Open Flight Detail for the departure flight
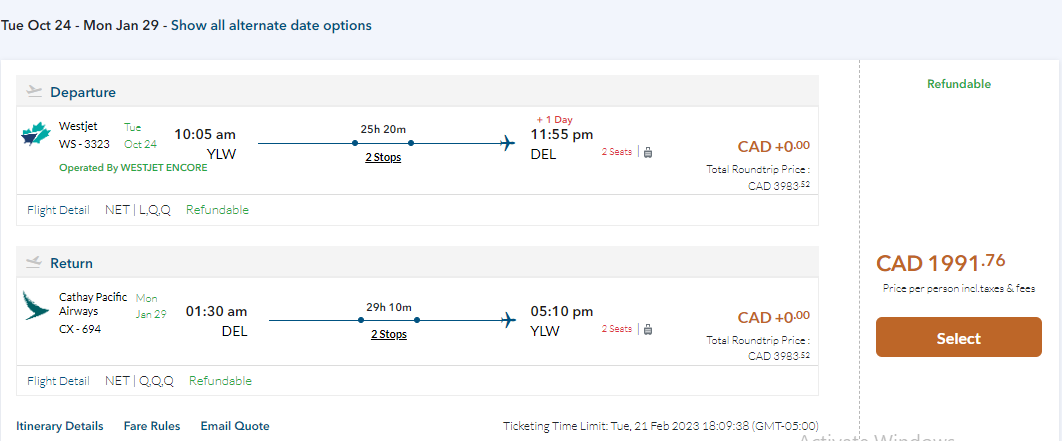The image size is (1062, 441). click(x=58, y=210)
